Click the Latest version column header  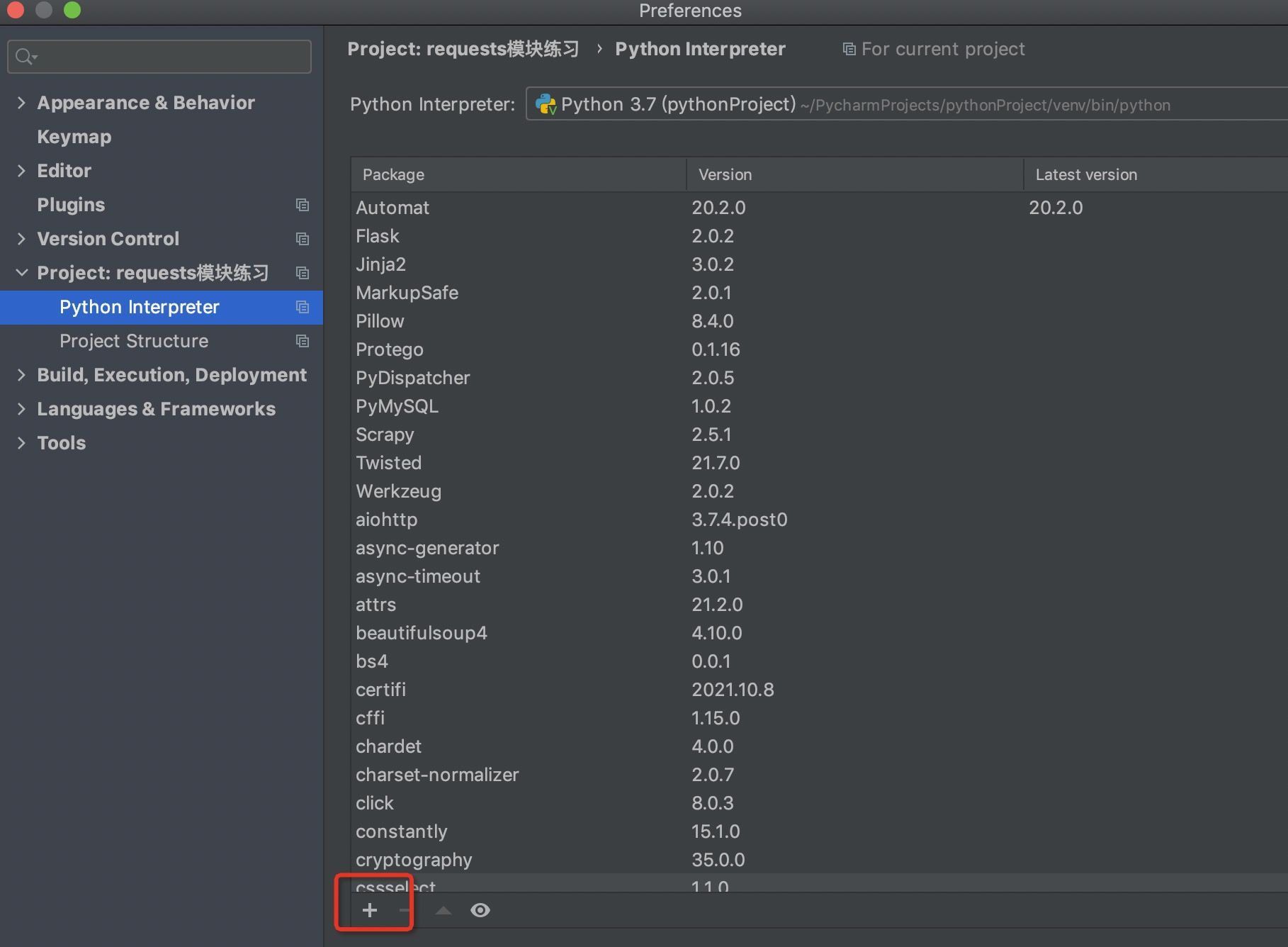[1086, 174]
